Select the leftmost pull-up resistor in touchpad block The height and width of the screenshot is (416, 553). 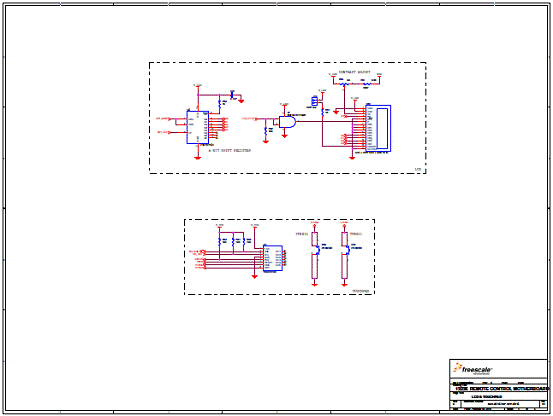[x=219, y=242]
